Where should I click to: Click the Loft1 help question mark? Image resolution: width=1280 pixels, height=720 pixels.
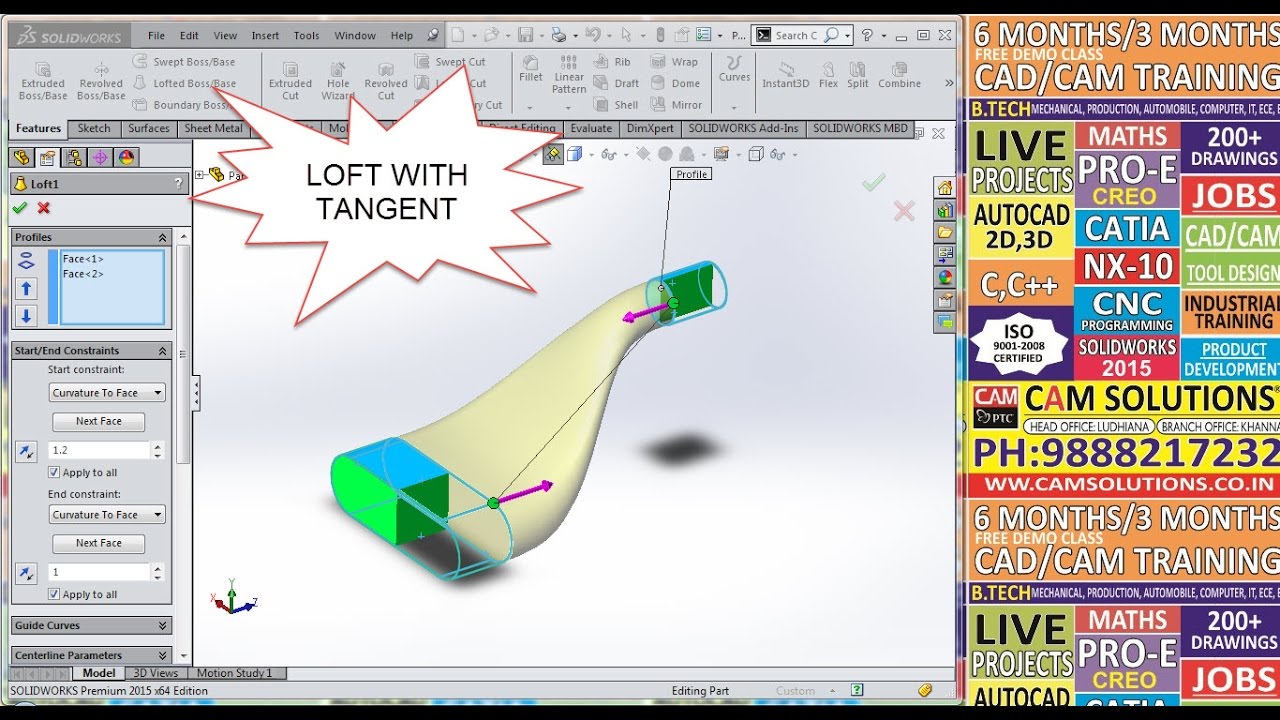click(x=179, y=184)
